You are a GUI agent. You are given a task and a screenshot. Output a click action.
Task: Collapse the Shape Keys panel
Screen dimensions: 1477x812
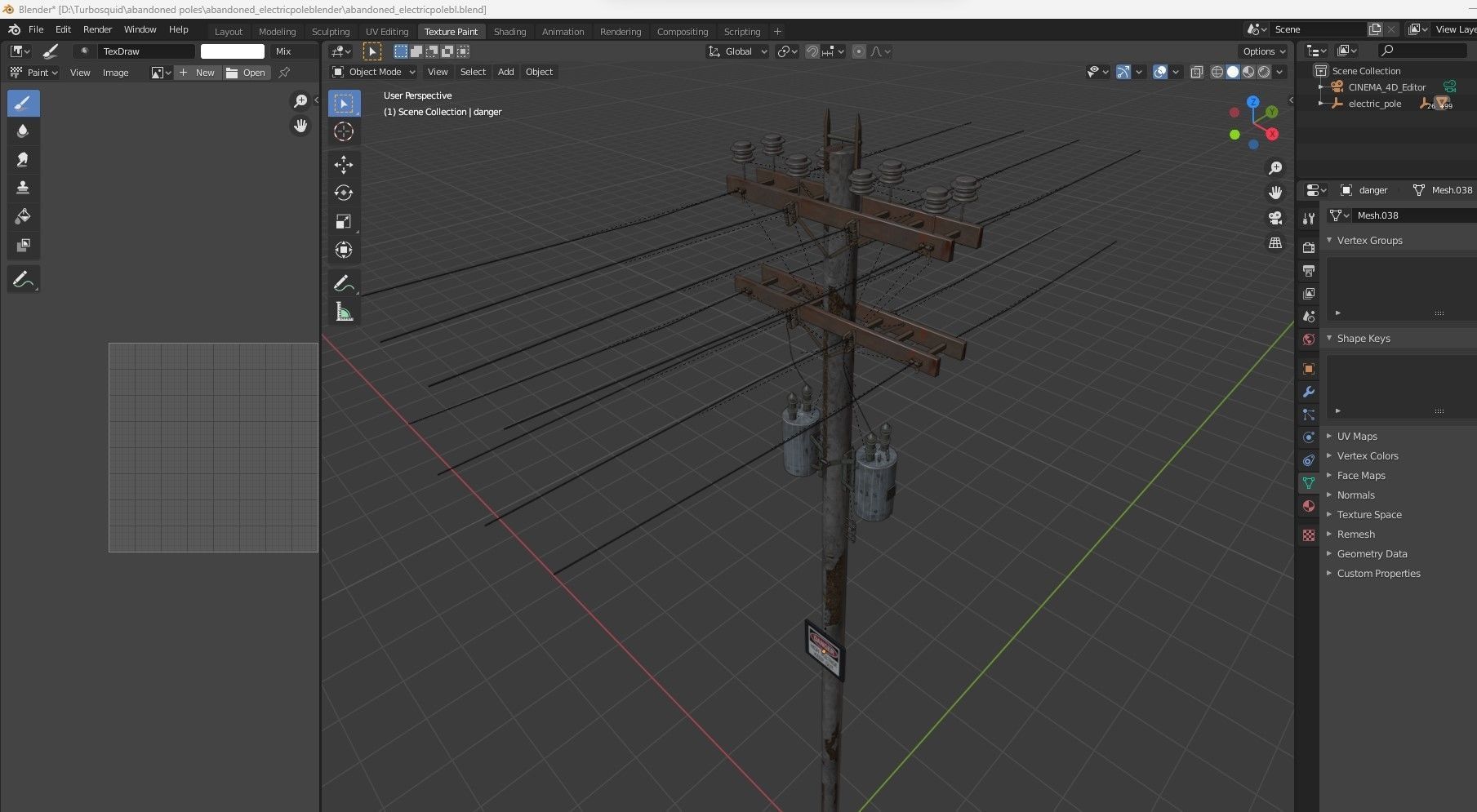click(x=1329, y=339)
